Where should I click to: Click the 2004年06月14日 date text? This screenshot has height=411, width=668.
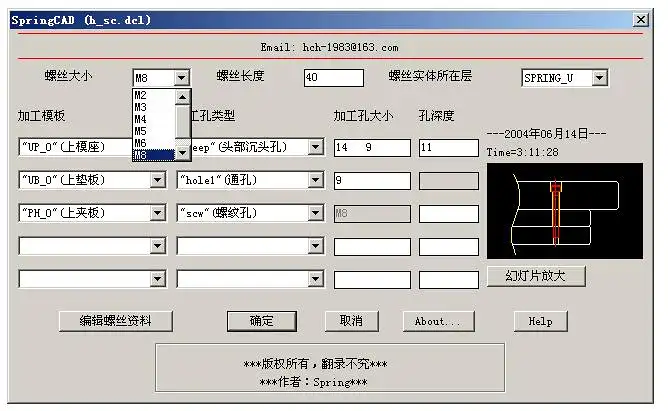tap(547, 134)
